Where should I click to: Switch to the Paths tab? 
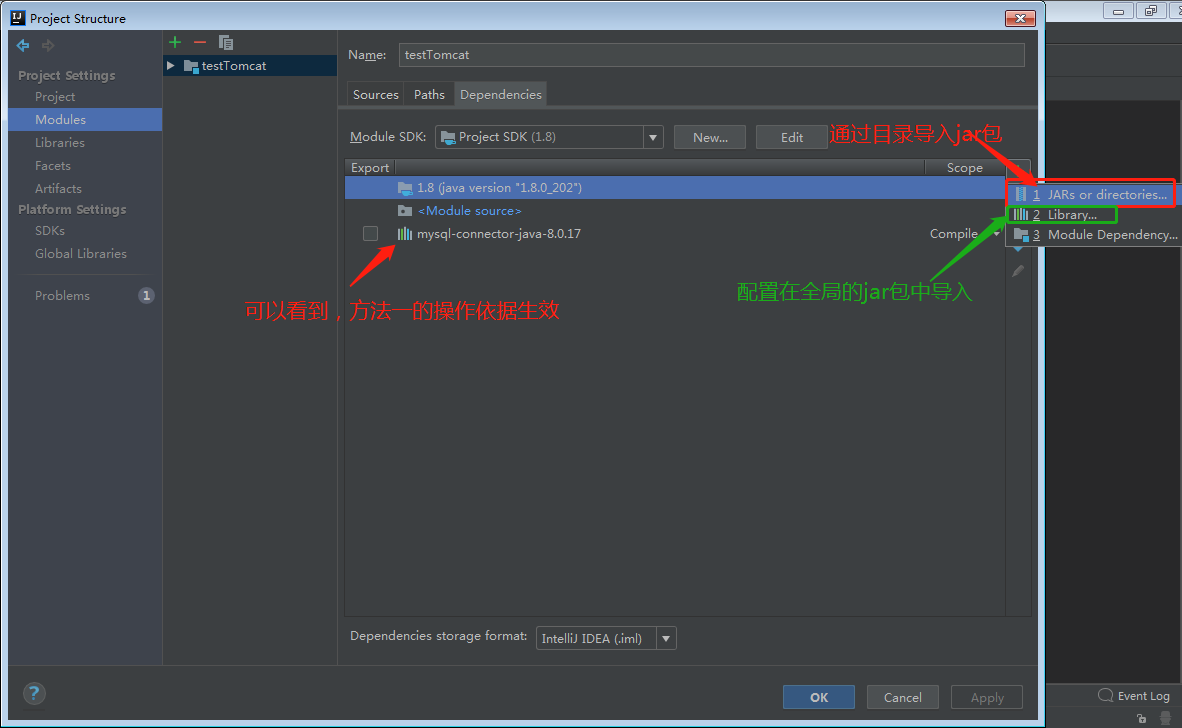tap(429, 94)
